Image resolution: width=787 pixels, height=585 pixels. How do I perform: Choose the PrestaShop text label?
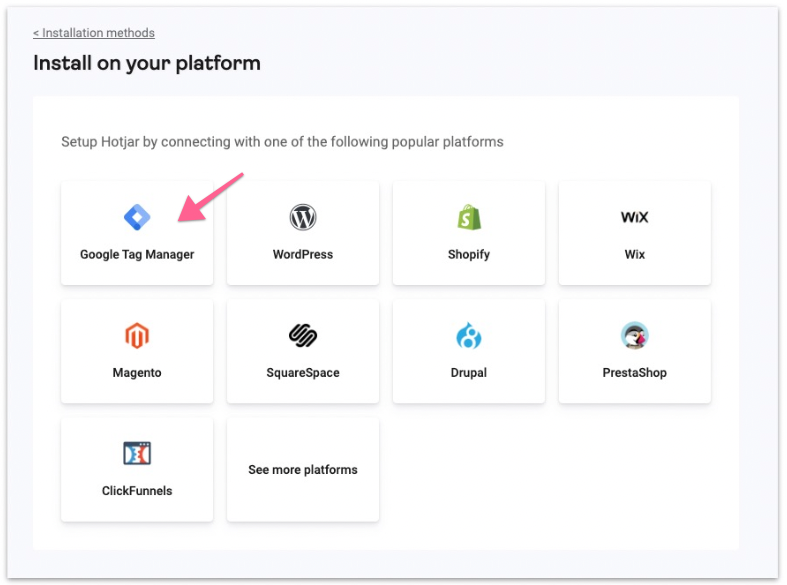tap(635, 373)
